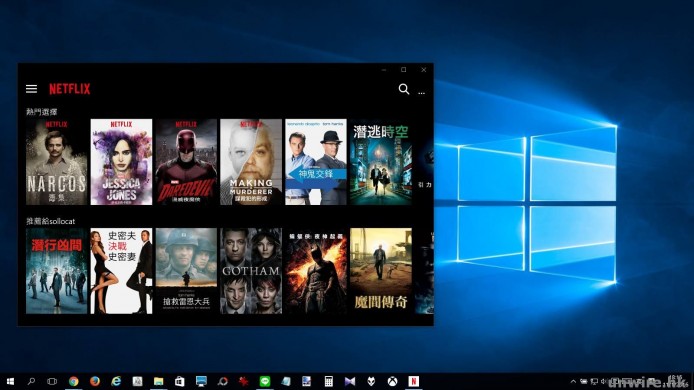Open Task View on the taskbar
Screen dimensions: 694x390
pyautogui.click(x=52, y=381)
